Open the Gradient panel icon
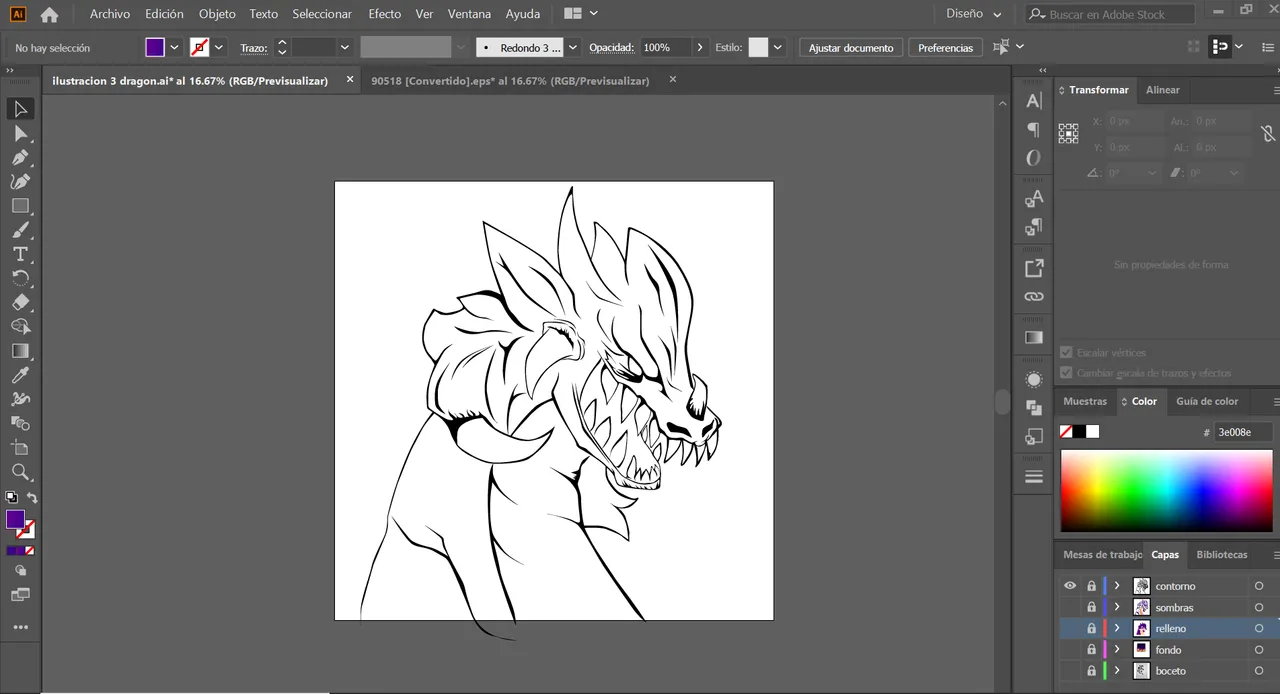 click(x=1034, y=337)
